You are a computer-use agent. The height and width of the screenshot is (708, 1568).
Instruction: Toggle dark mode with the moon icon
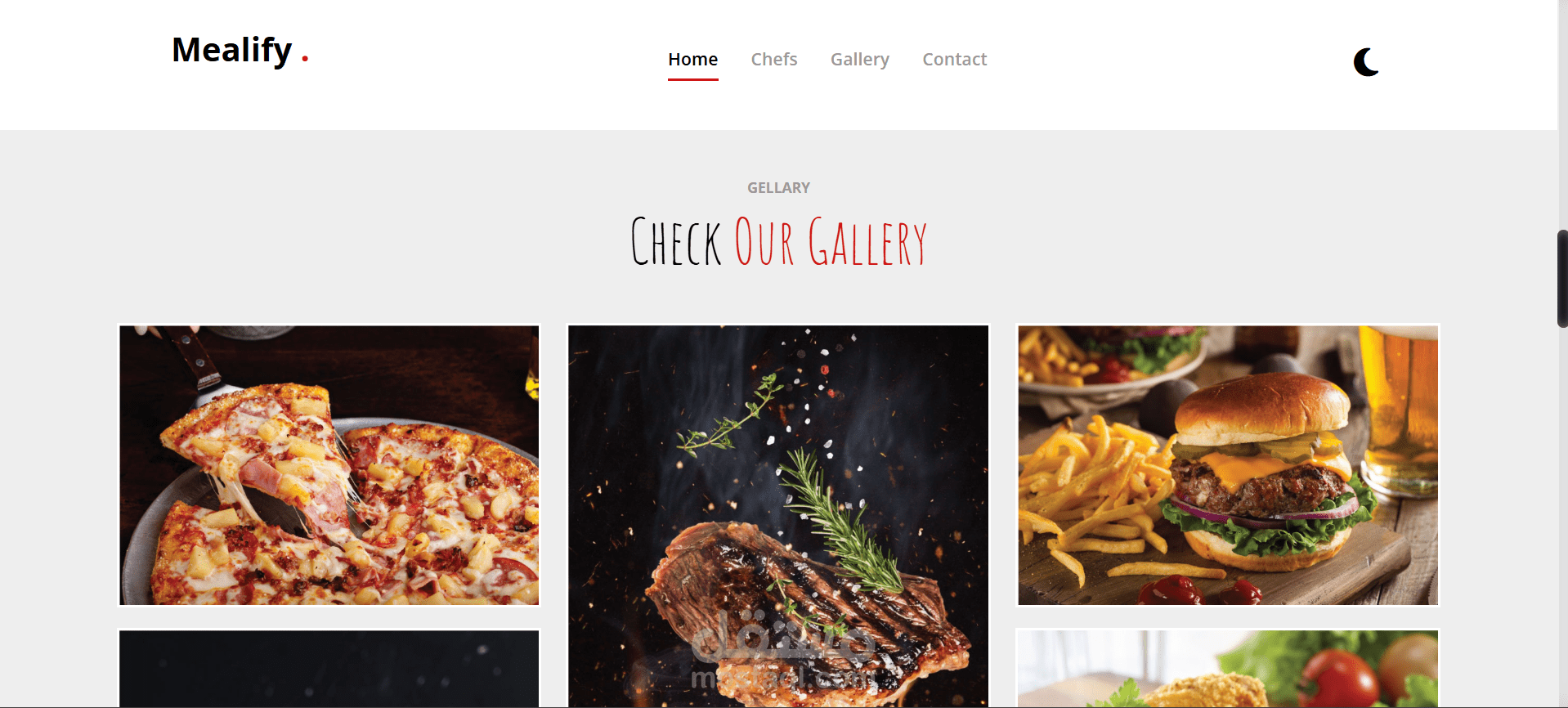point(1366,62)
